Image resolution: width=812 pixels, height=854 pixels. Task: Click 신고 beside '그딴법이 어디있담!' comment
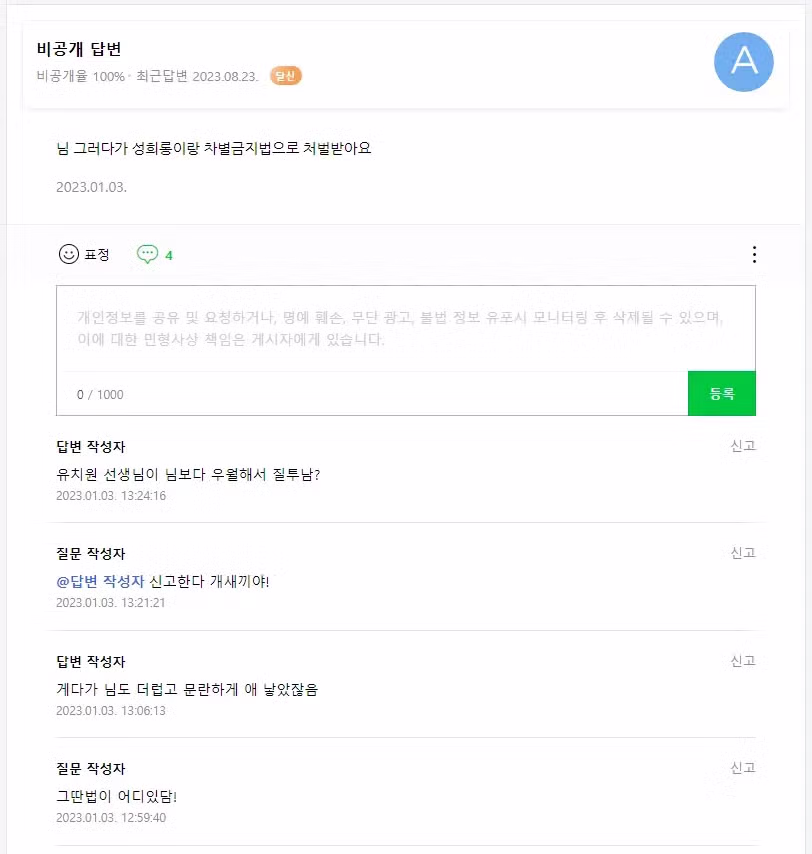pyautogui.click(x=743, y=768)
